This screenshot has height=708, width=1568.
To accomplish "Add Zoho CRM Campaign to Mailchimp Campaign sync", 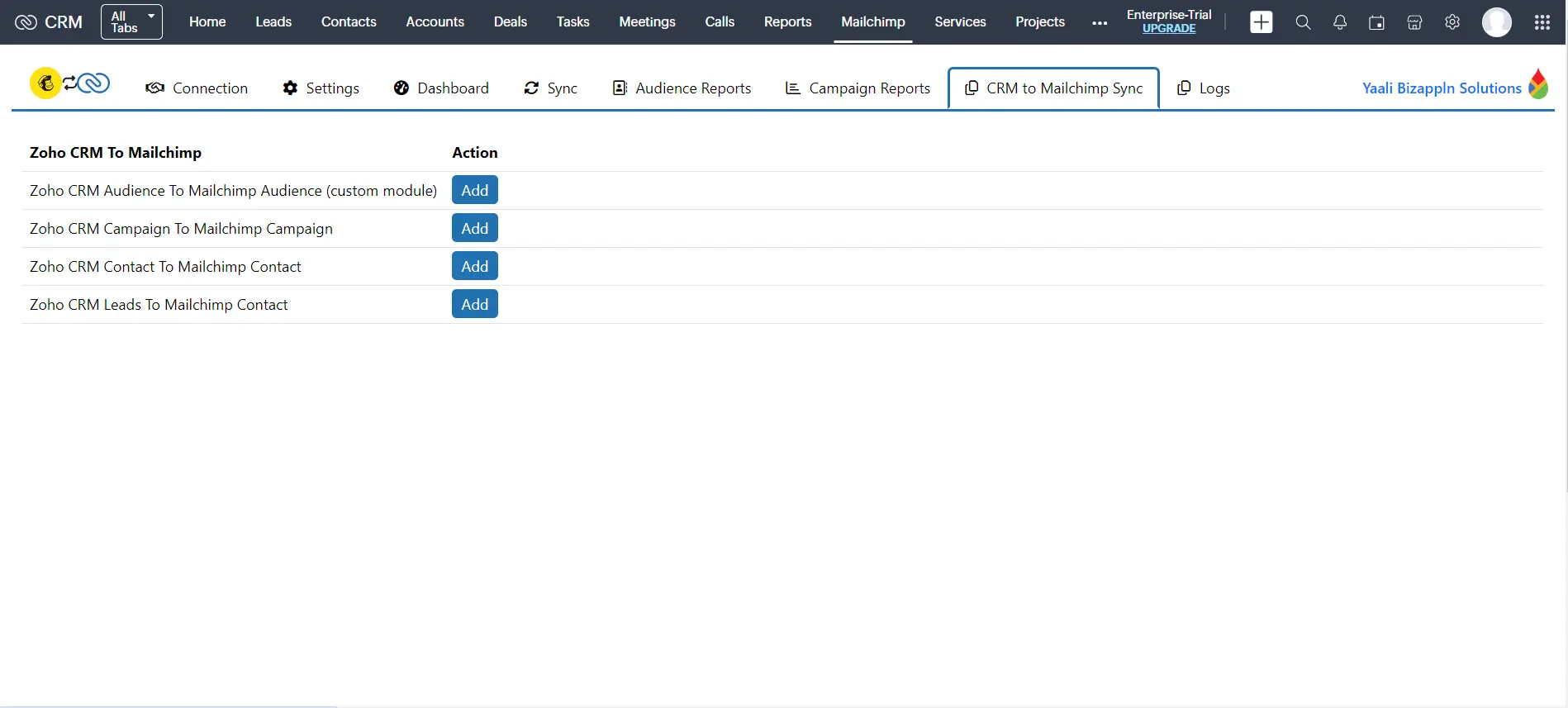I will point(475,228).
